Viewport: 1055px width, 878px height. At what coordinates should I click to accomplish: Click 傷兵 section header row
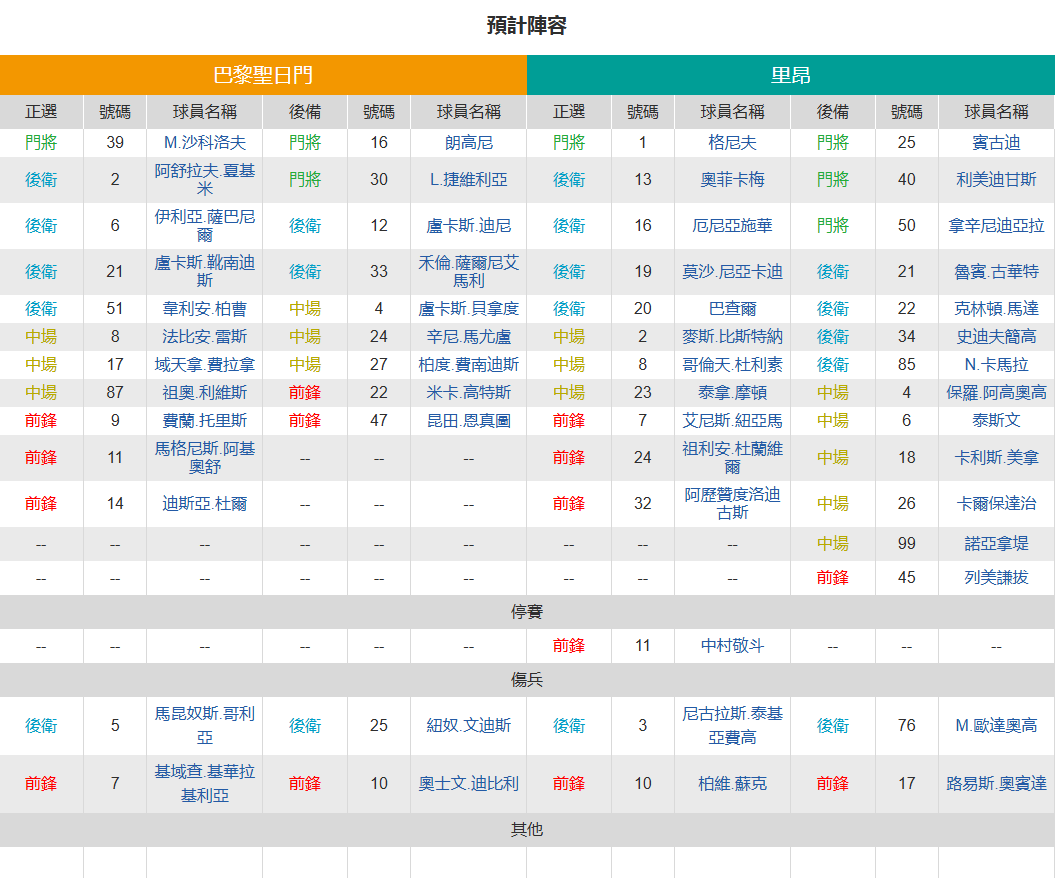tap(527, 680)
